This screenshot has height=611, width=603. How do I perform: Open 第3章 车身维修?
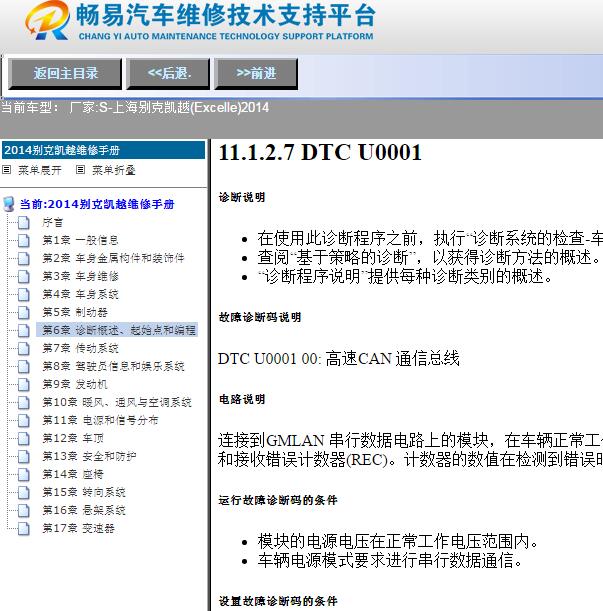[x=80, y=276]
